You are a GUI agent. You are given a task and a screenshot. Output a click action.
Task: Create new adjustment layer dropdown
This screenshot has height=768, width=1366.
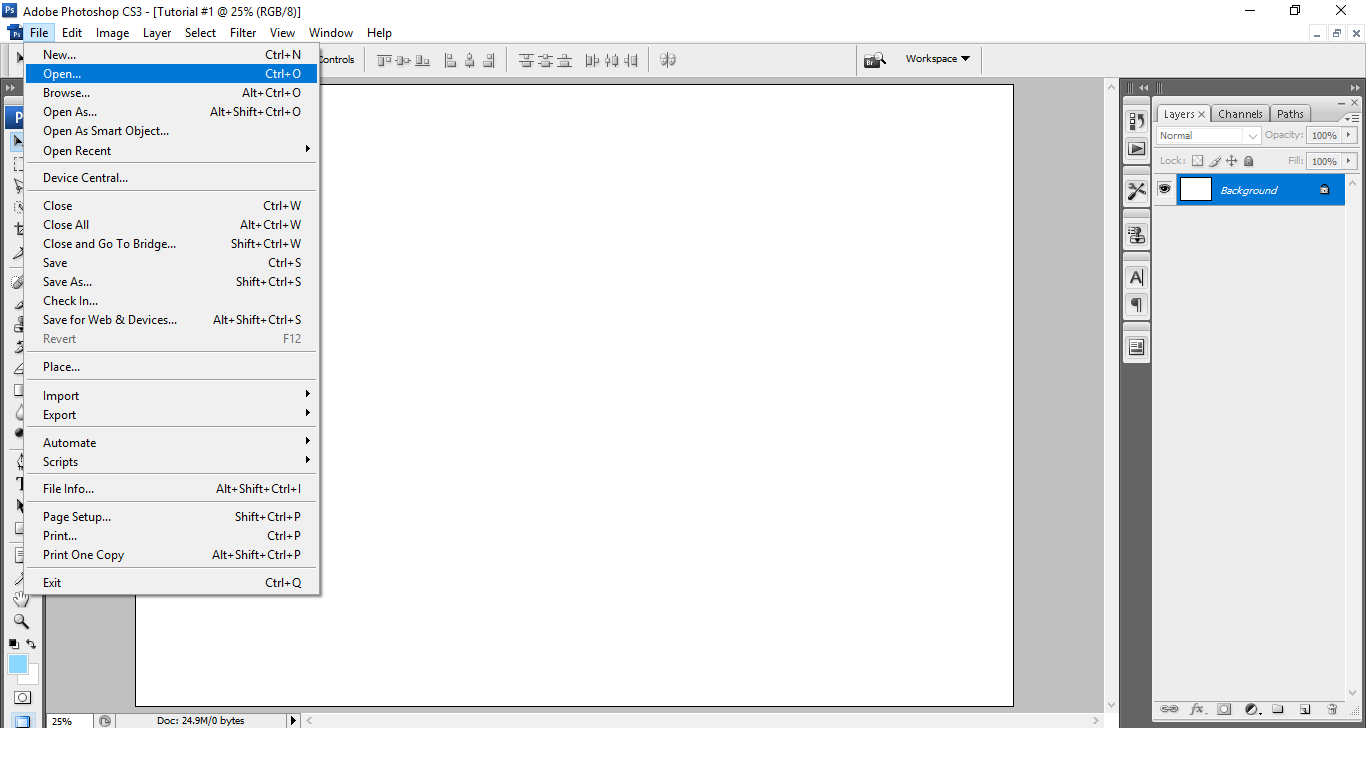(1251, 709)
